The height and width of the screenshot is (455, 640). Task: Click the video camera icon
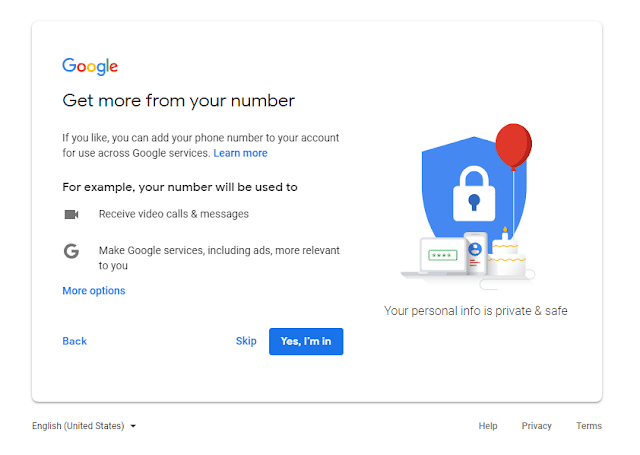[x=71, y=214]
